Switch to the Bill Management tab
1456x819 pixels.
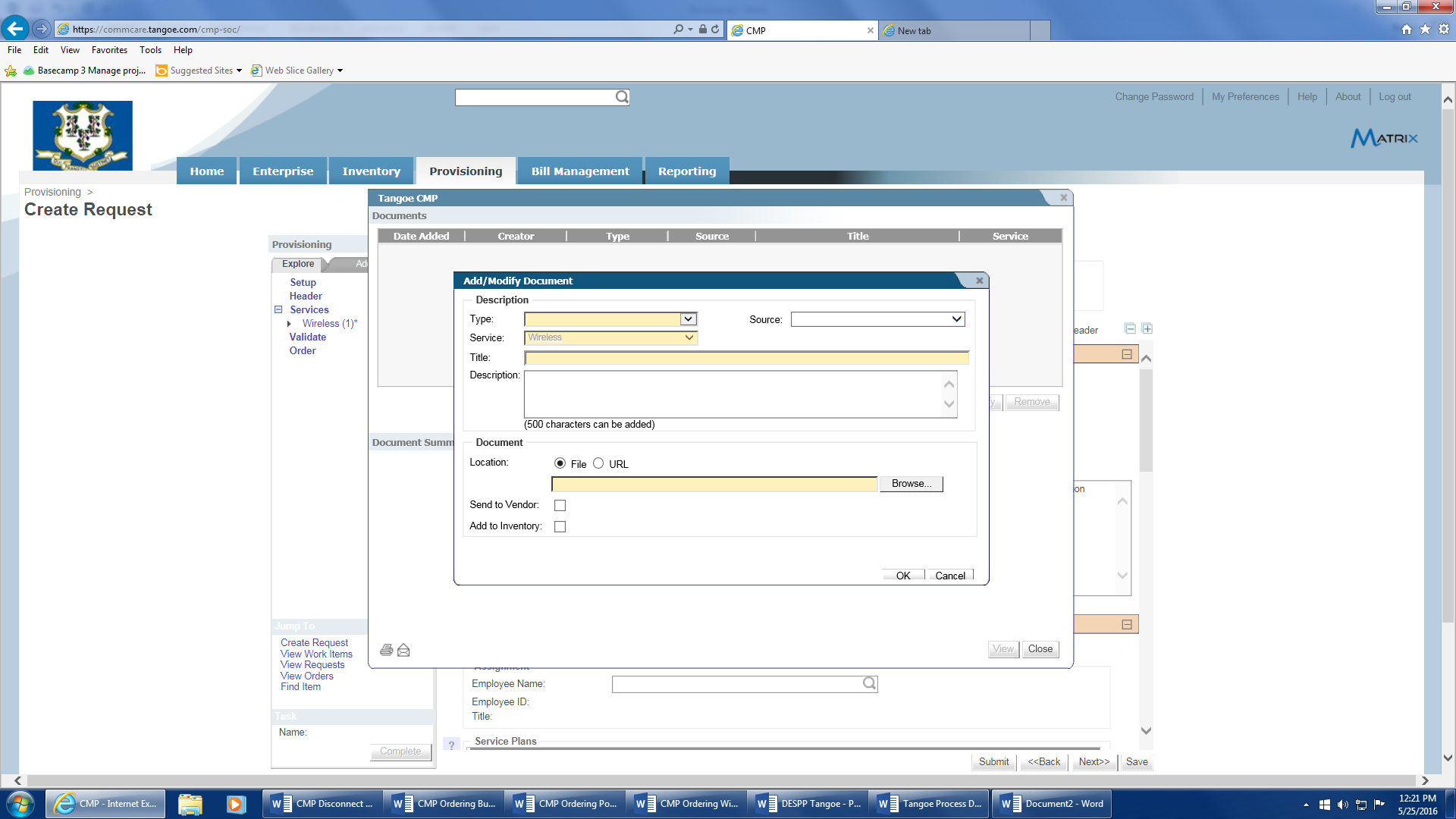[580, 171]
